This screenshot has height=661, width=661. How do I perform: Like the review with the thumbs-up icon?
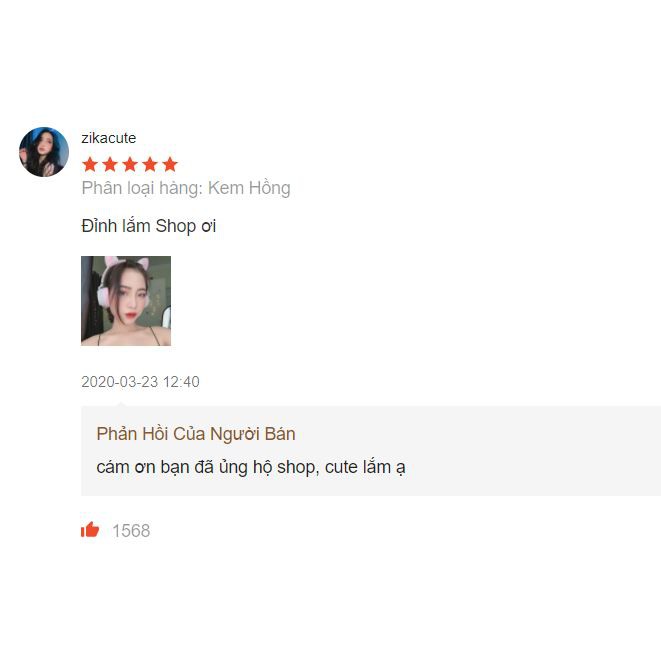90,529
